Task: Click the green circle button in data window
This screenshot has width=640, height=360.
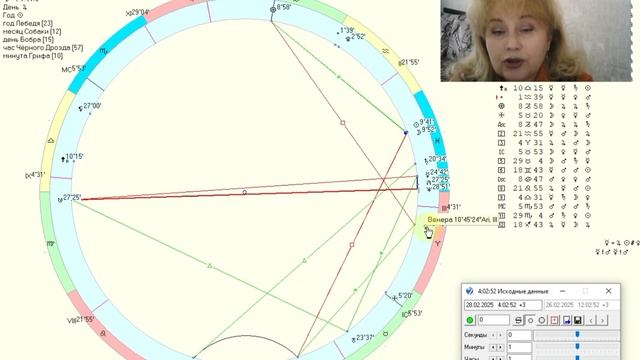Action: 470,320
